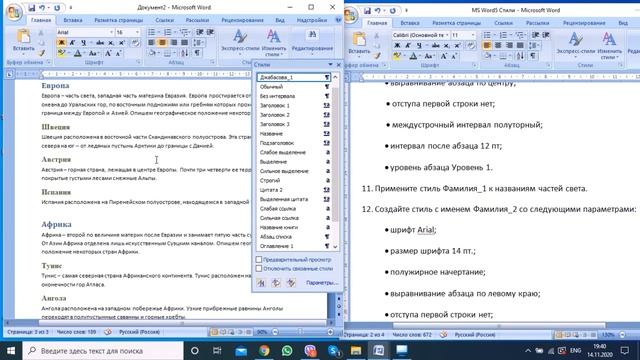Save the document in the right Word window
This screenshot has width=640, height=360.
pos(367,11)
